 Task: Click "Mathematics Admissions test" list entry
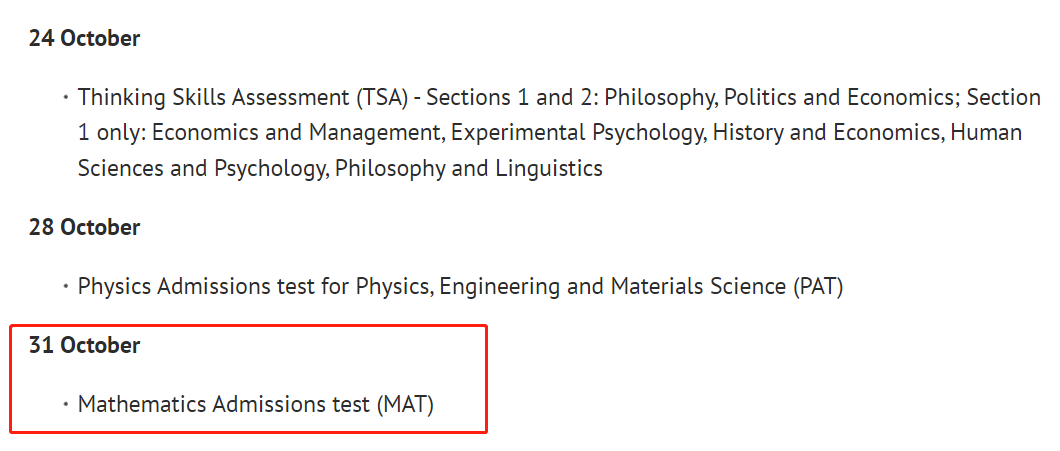click(x=224, y=404)
